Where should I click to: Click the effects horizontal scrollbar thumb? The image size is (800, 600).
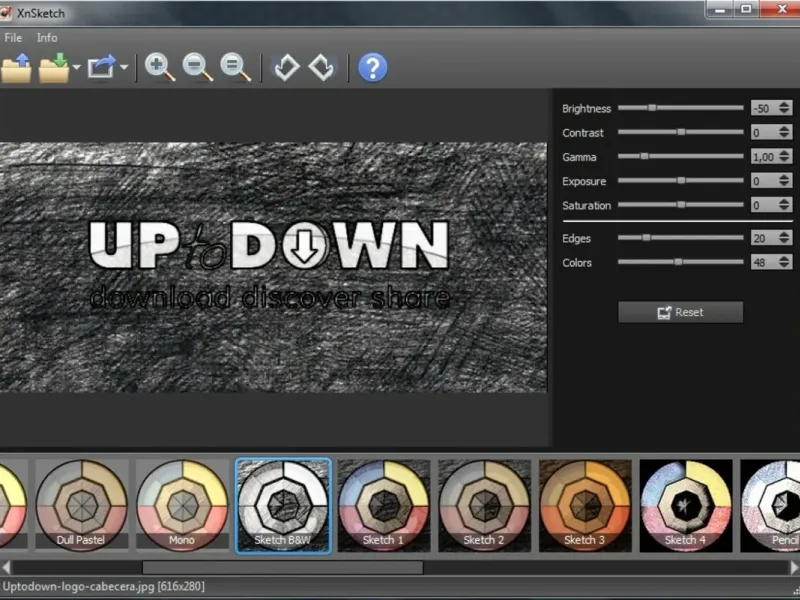coord(283,567)
